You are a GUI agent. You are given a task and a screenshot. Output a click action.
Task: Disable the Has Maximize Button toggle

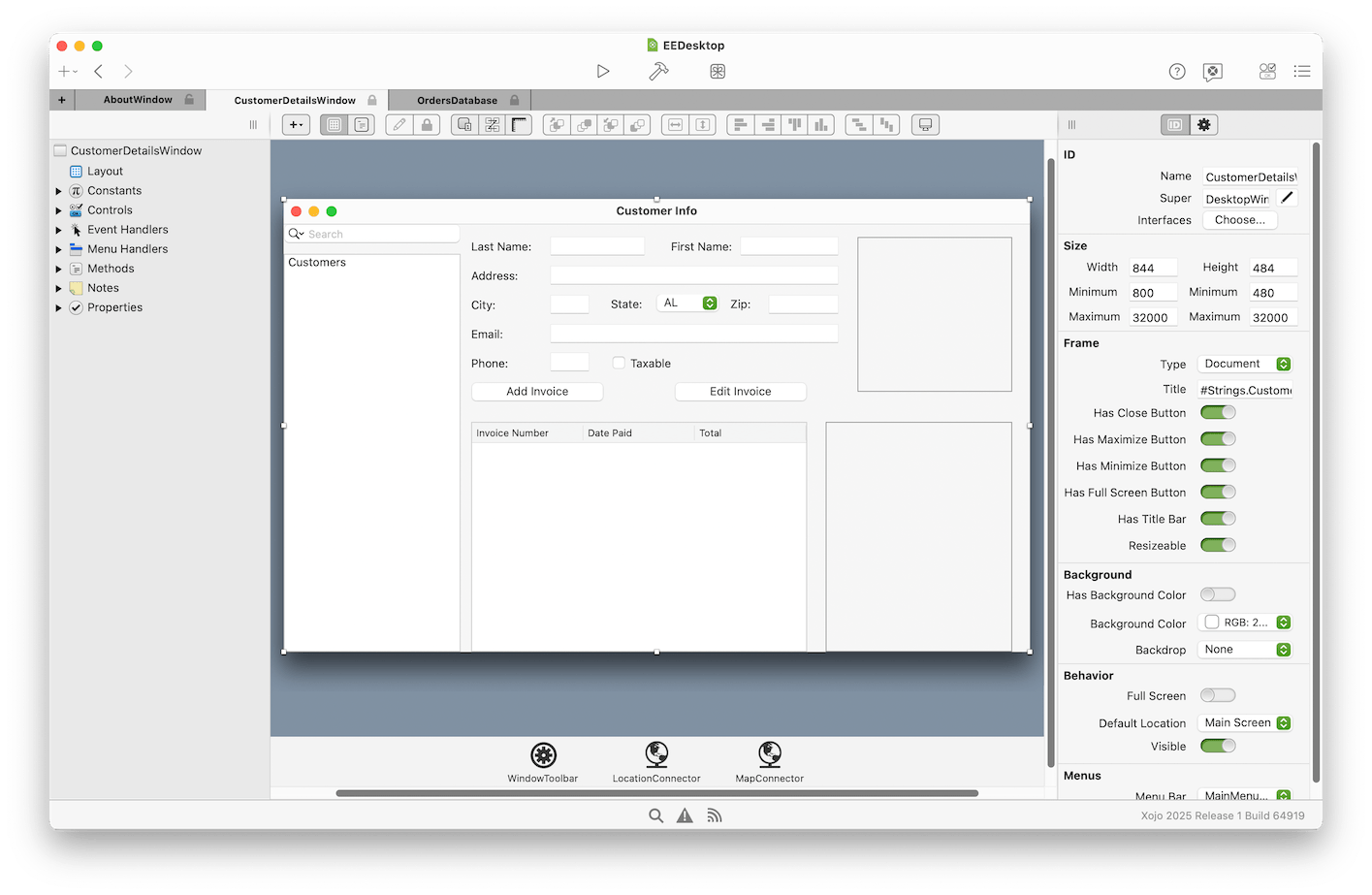click(x=1218, y=438)
